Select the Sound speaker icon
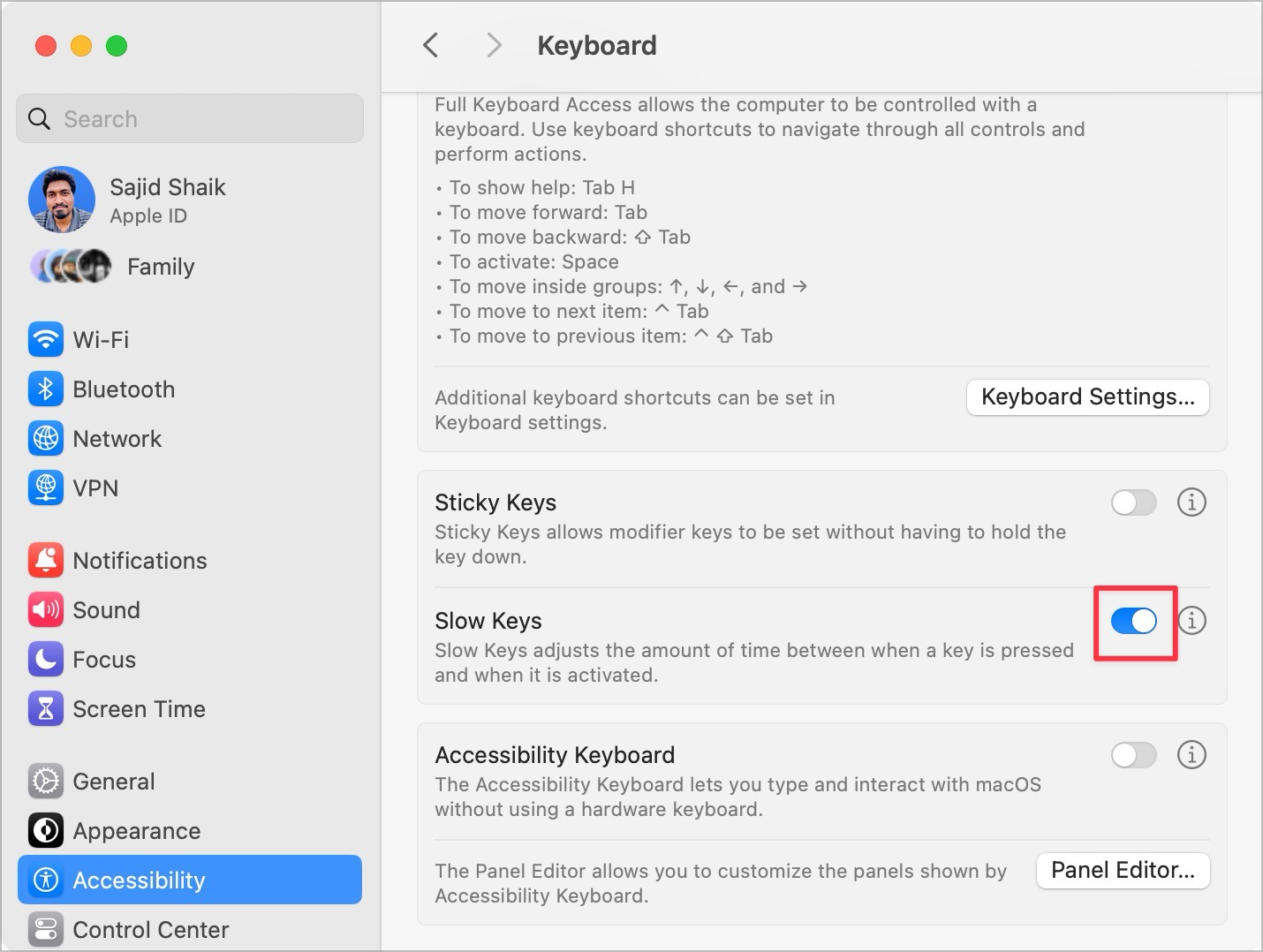The image size is (1263, 952). coord(46,610)
